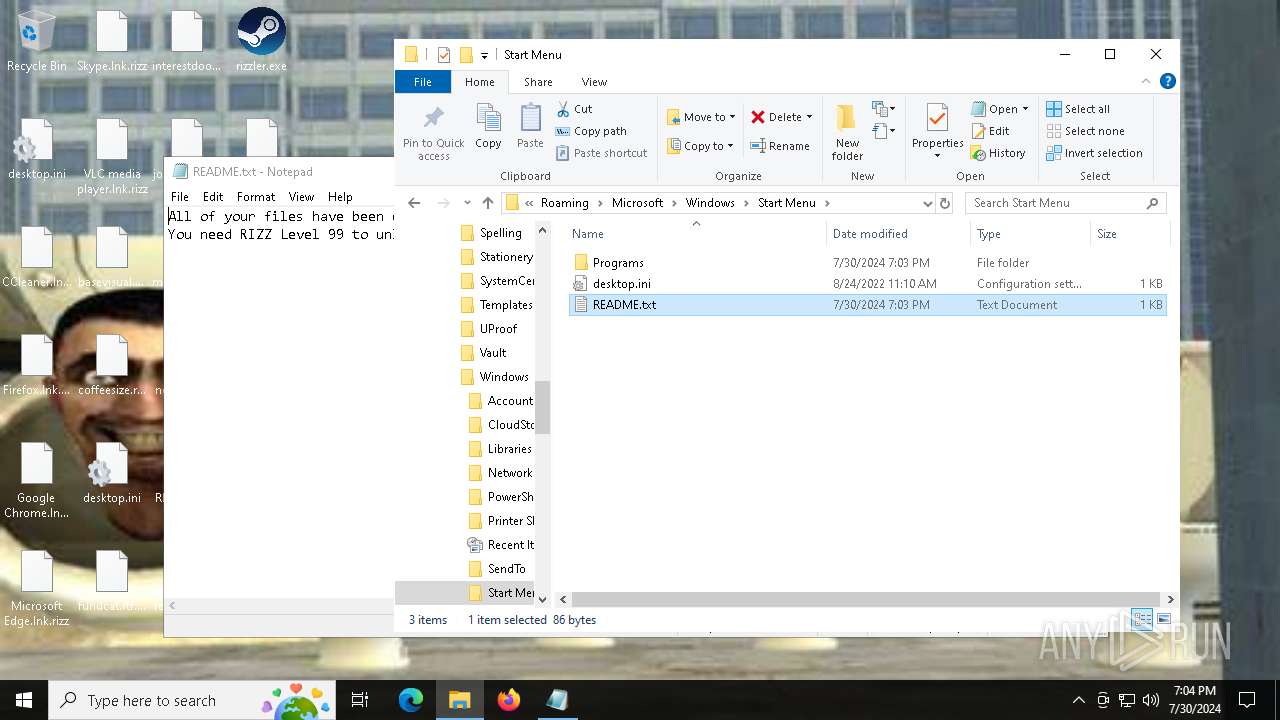The height and width of the screenshot is (720, 1280).
Task: Open Microsoft Edge from the taskbar
Action: 411,700
